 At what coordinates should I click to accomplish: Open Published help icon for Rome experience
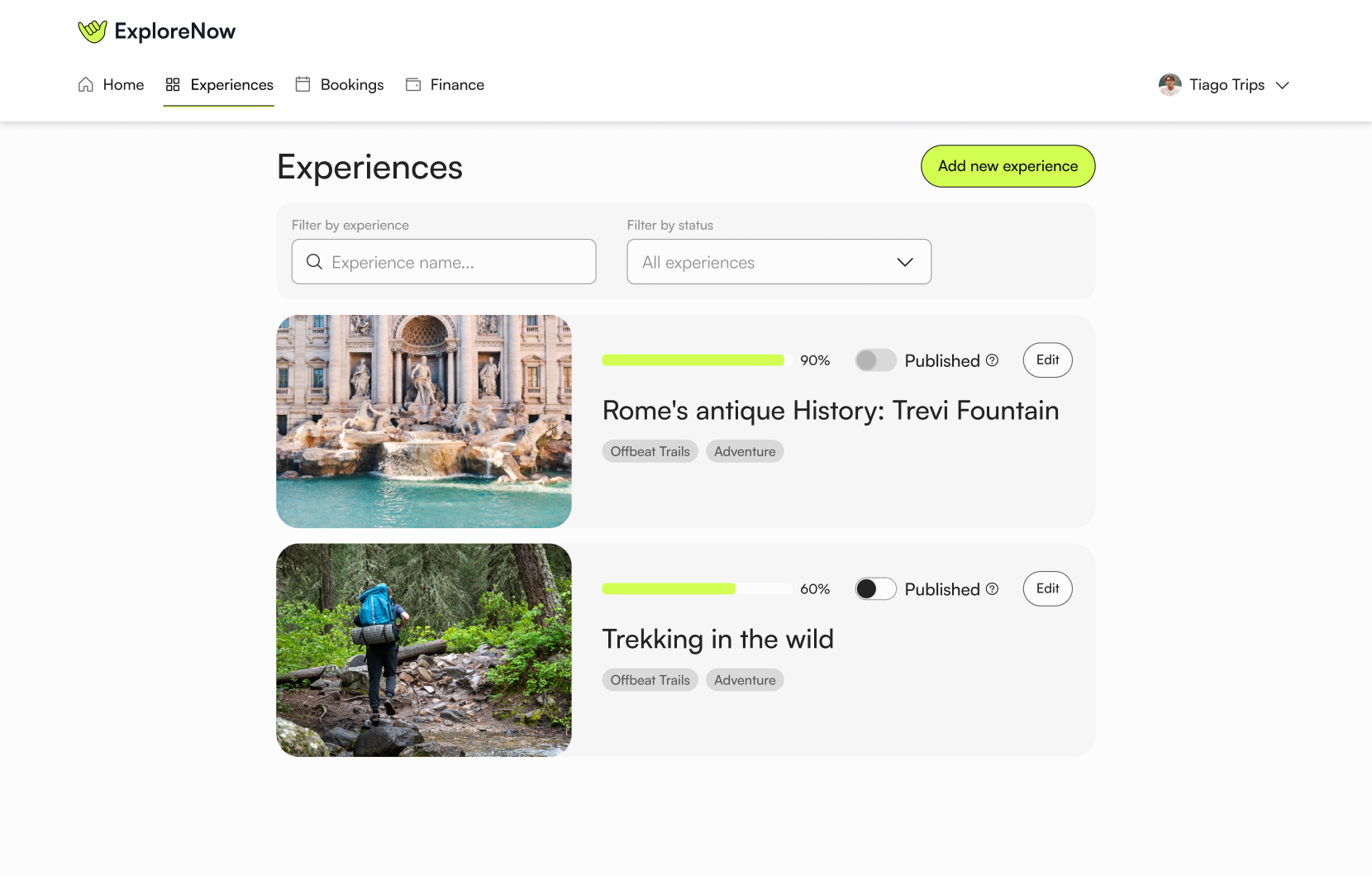(x=993, y=360)
